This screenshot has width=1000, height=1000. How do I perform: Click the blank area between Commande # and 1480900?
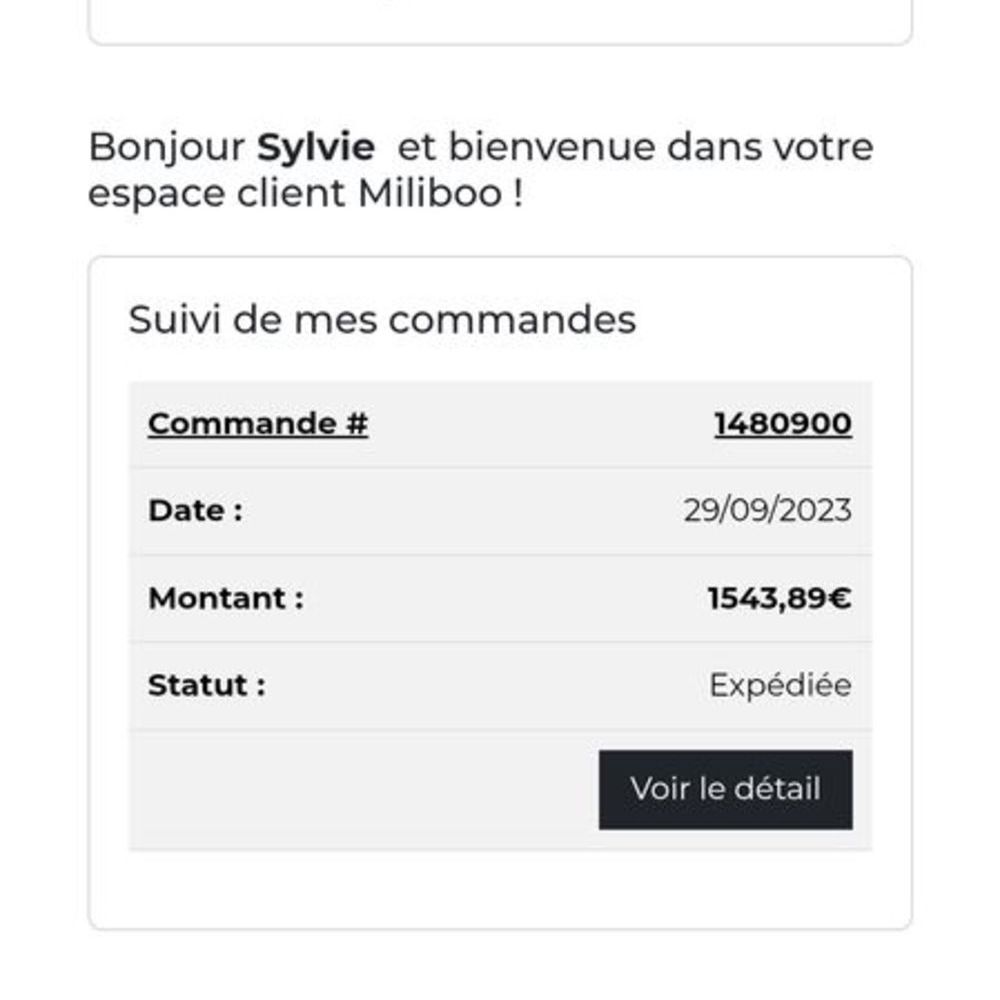pos(541,424)
